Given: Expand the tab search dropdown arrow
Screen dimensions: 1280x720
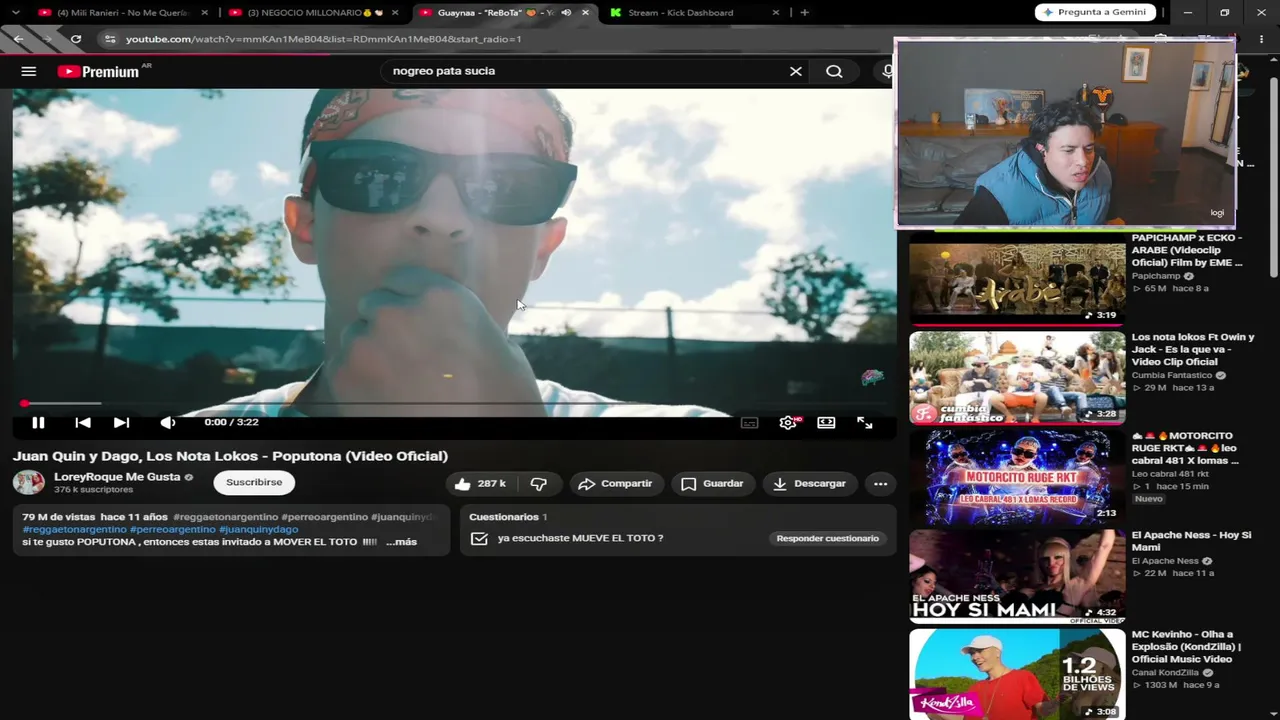Looking at the screenshot, I should pyautogui.click(x=15, y=13).
